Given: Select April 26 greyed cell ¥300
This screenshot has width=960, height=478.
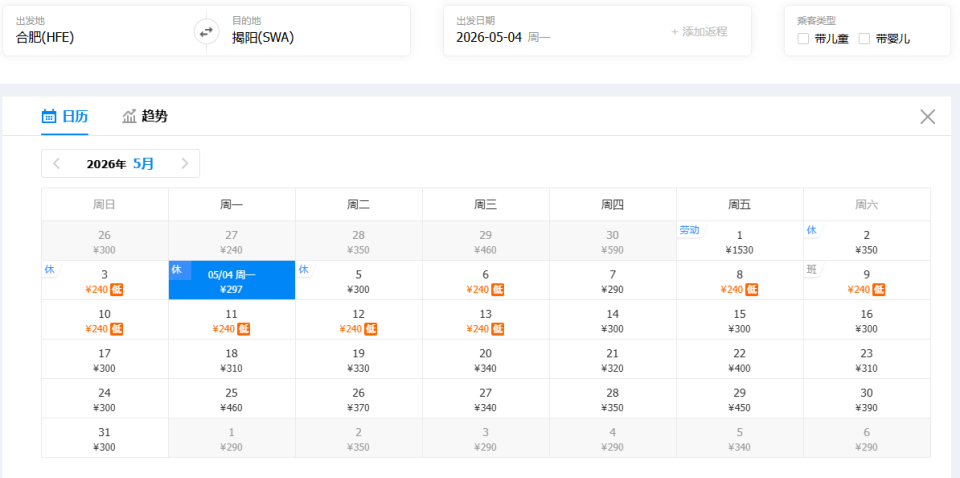Looking at the screenshot, I should click(x=105, y=241).
